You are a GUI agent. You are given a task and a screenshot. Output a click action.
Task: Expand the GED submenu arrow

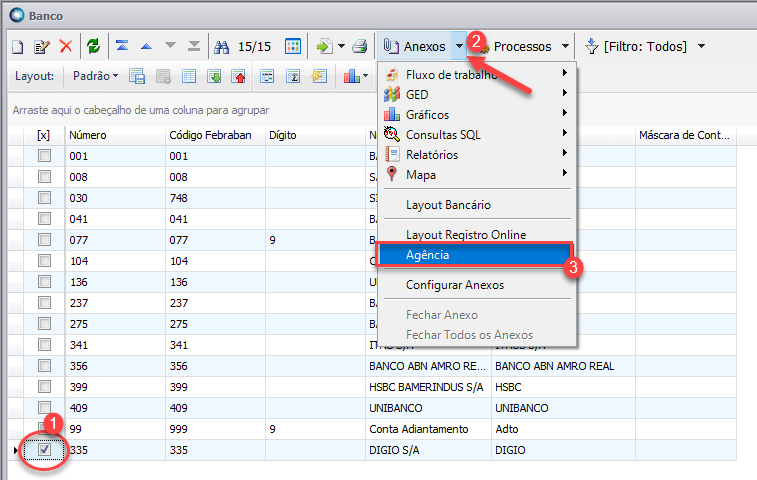point(564,92)
